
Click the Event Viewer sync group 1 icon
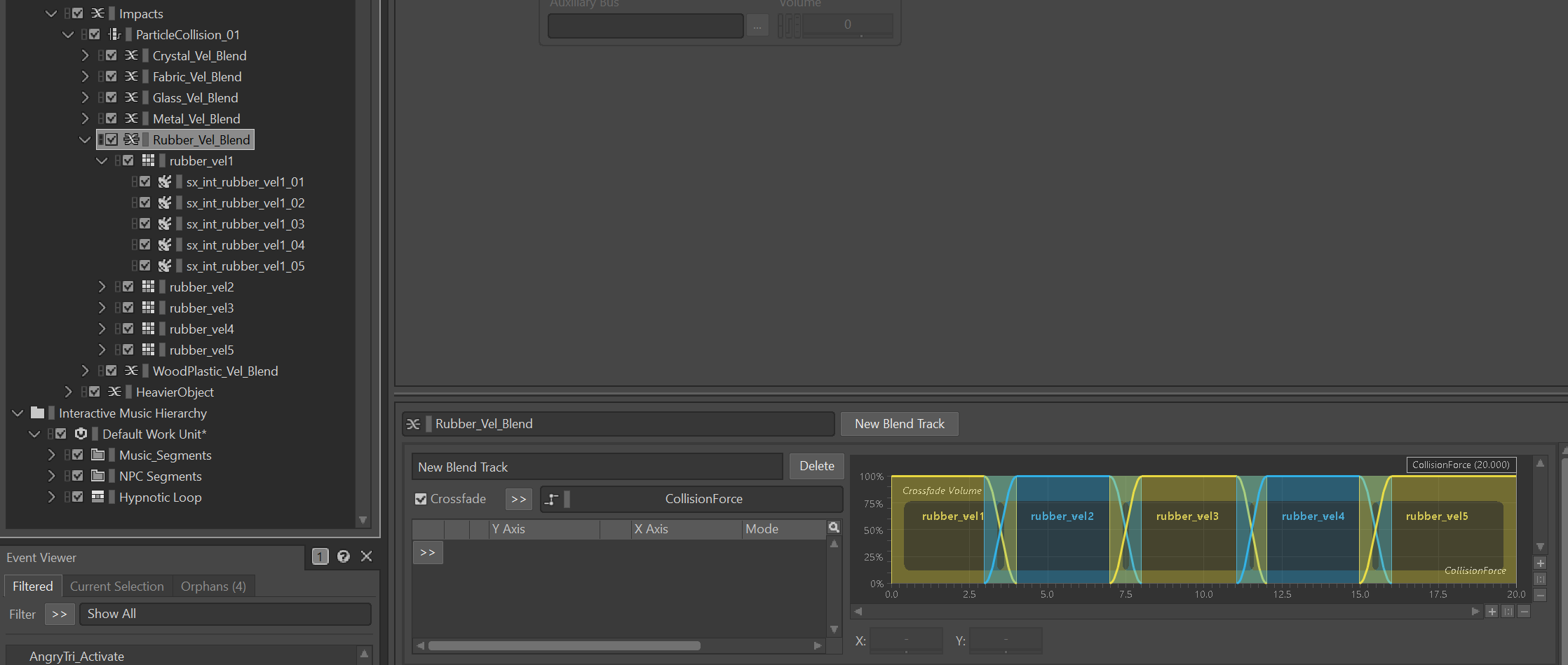320,556
